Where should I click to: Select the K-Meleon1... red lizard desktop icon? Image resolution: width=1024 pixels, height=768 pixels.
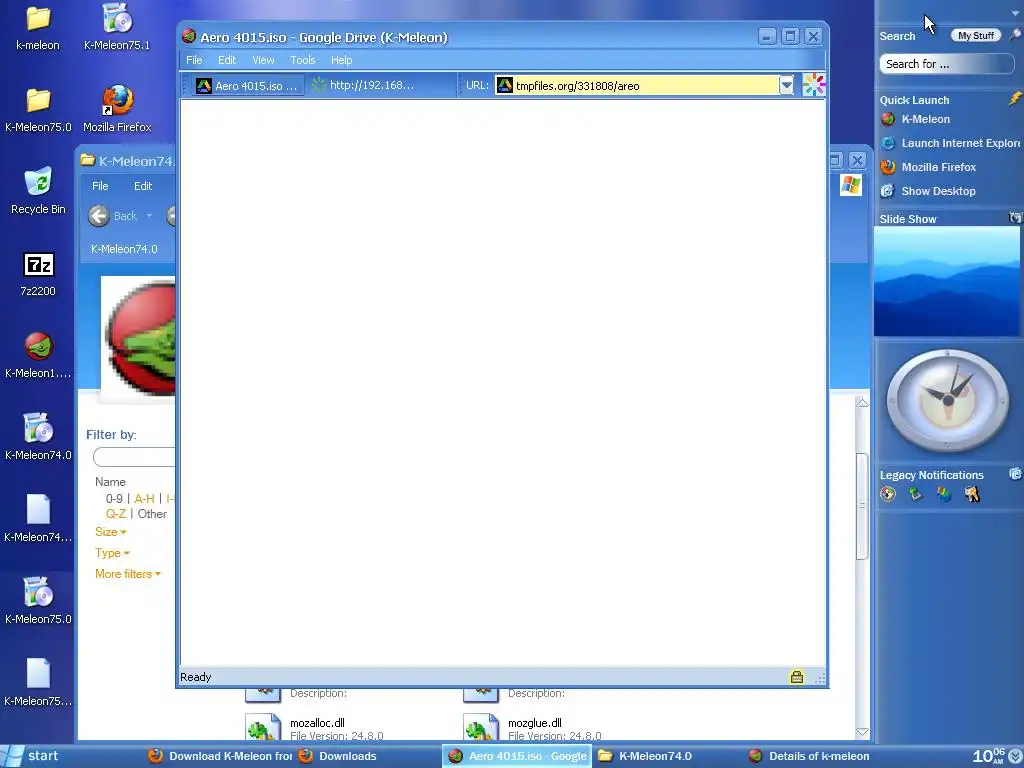tap(38, 356)
